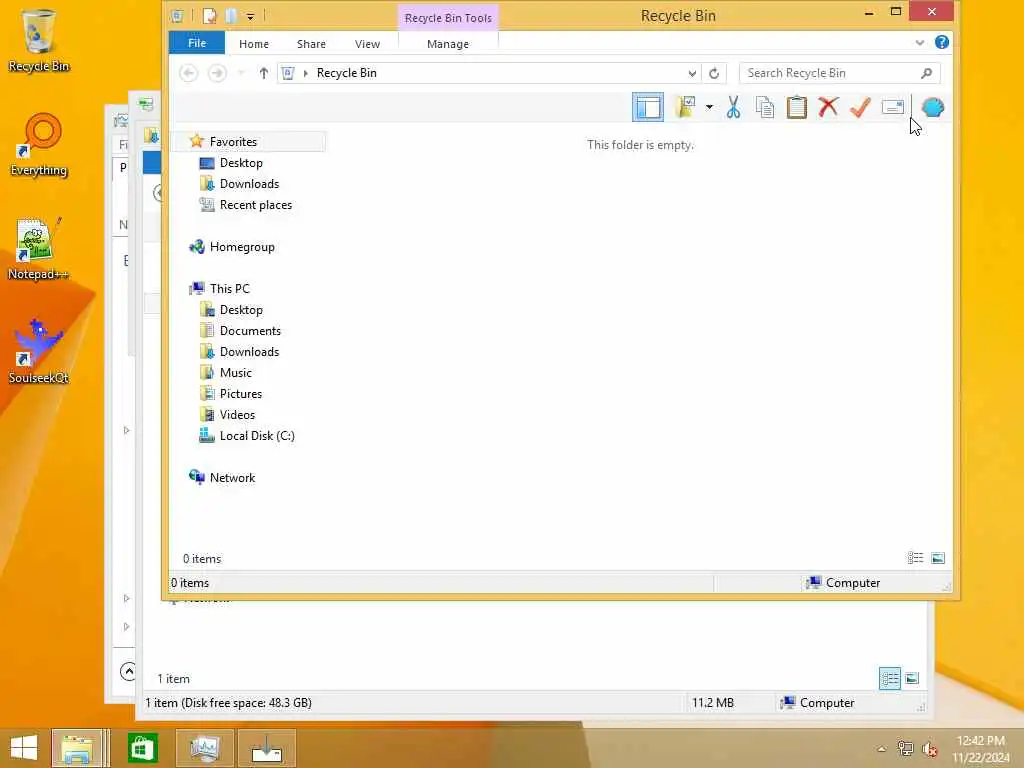Screen dimensions: 1024x768
Task: Select Downloads under This PC
Action: coord(249,351)
